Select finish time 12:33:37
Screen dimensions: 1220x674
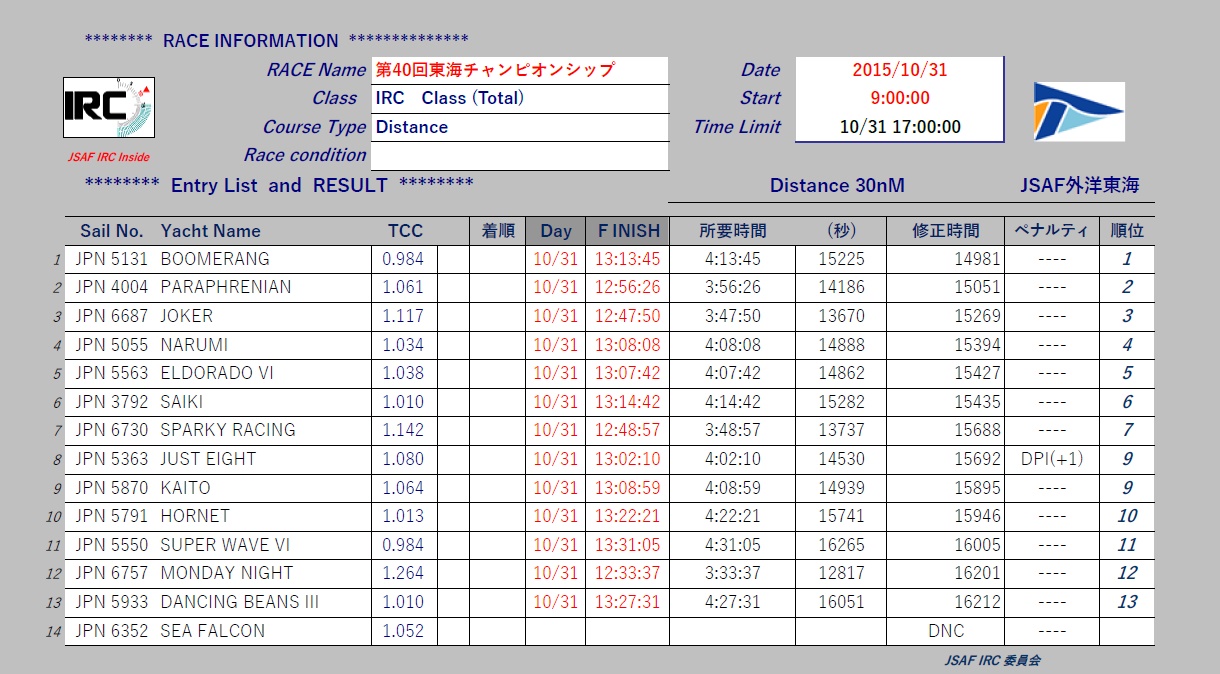pyautogui.click(x=627, y=573)
